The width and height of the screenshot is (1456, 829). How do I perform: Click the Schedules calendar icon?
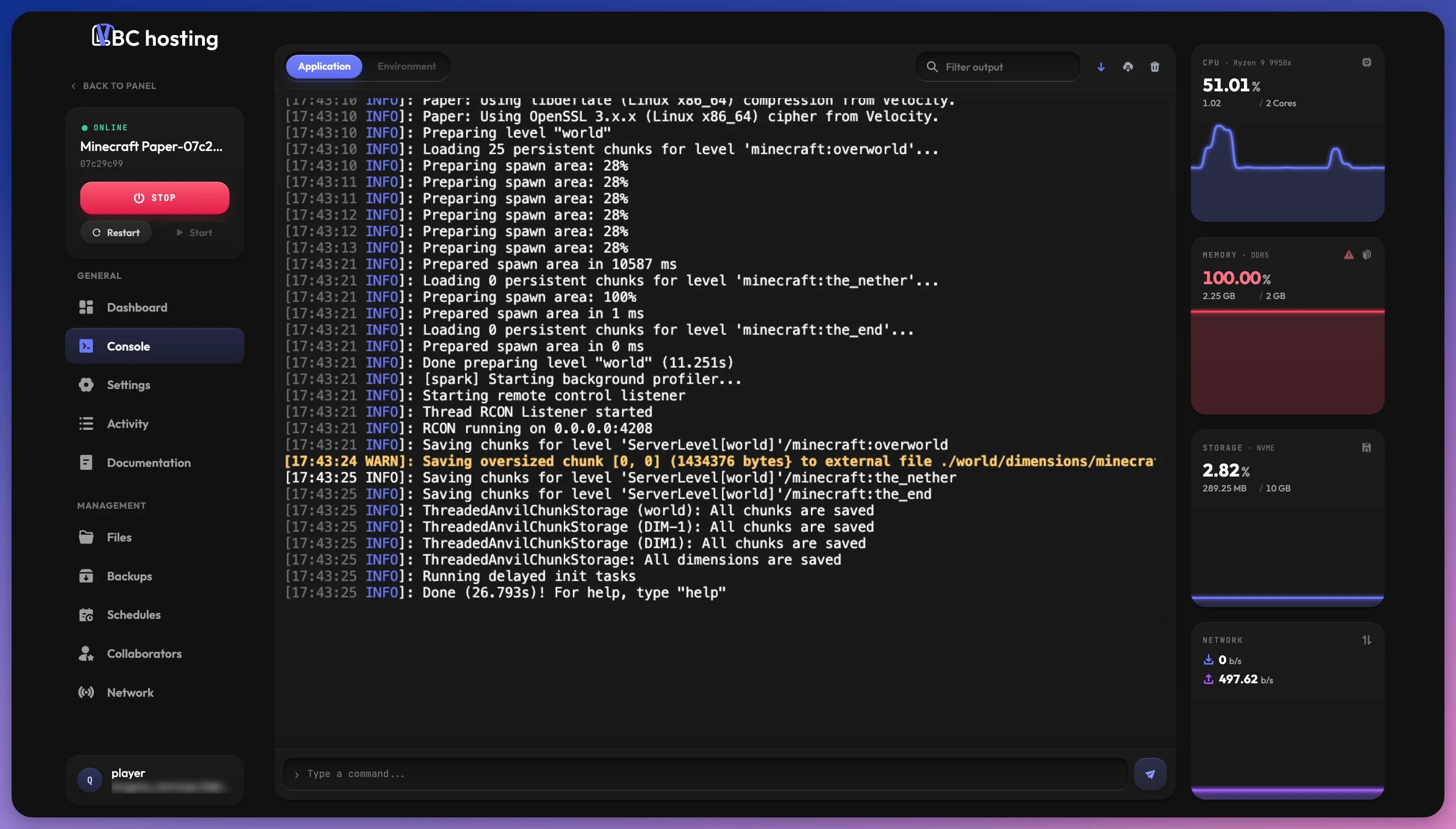tap(86, 615)
